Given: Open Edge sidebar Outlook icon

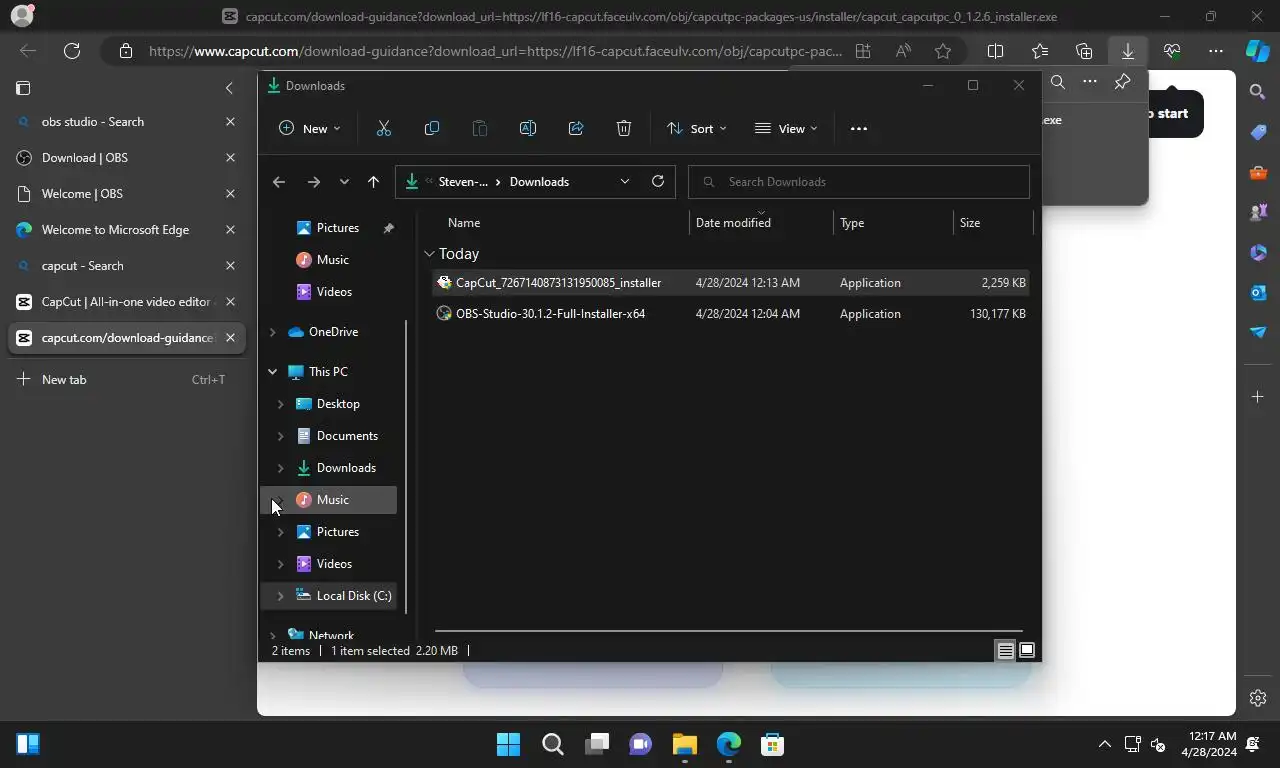Looking at the screenshot, I should point(1258,292).
